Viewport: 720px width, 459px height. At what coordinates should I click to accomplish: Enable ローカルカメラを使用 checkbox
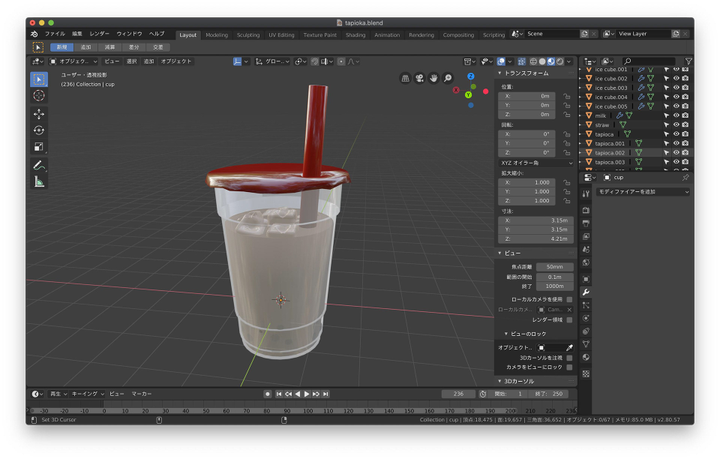point(569,299)
